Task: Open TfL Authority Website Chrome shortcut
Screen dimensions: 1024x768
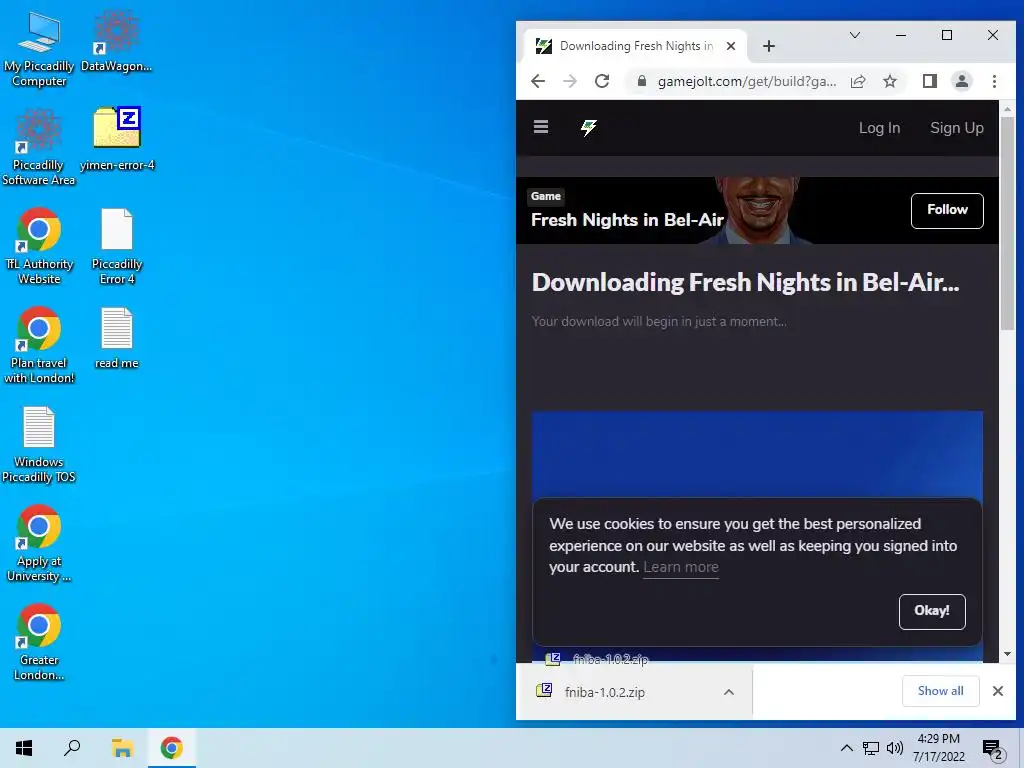Action: tap(39, 247)
